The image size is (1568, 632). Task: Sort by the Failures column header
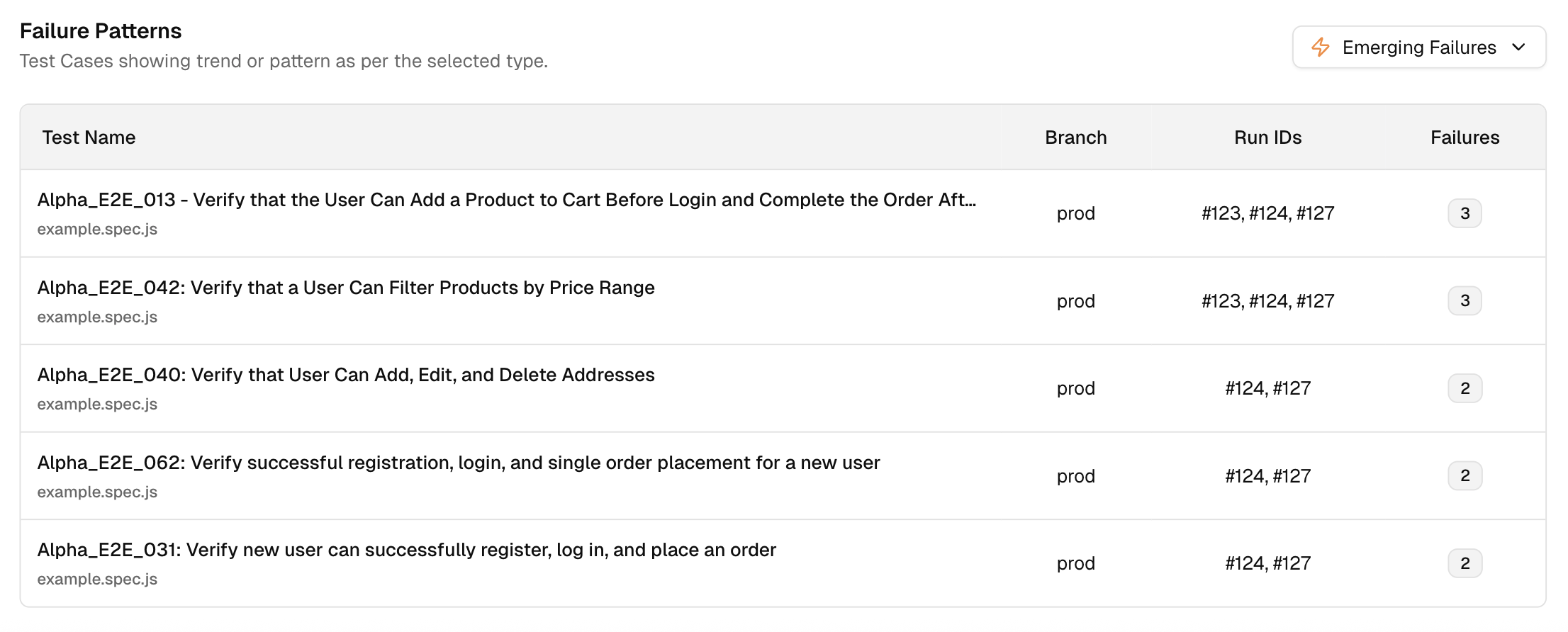[1465, 137]
